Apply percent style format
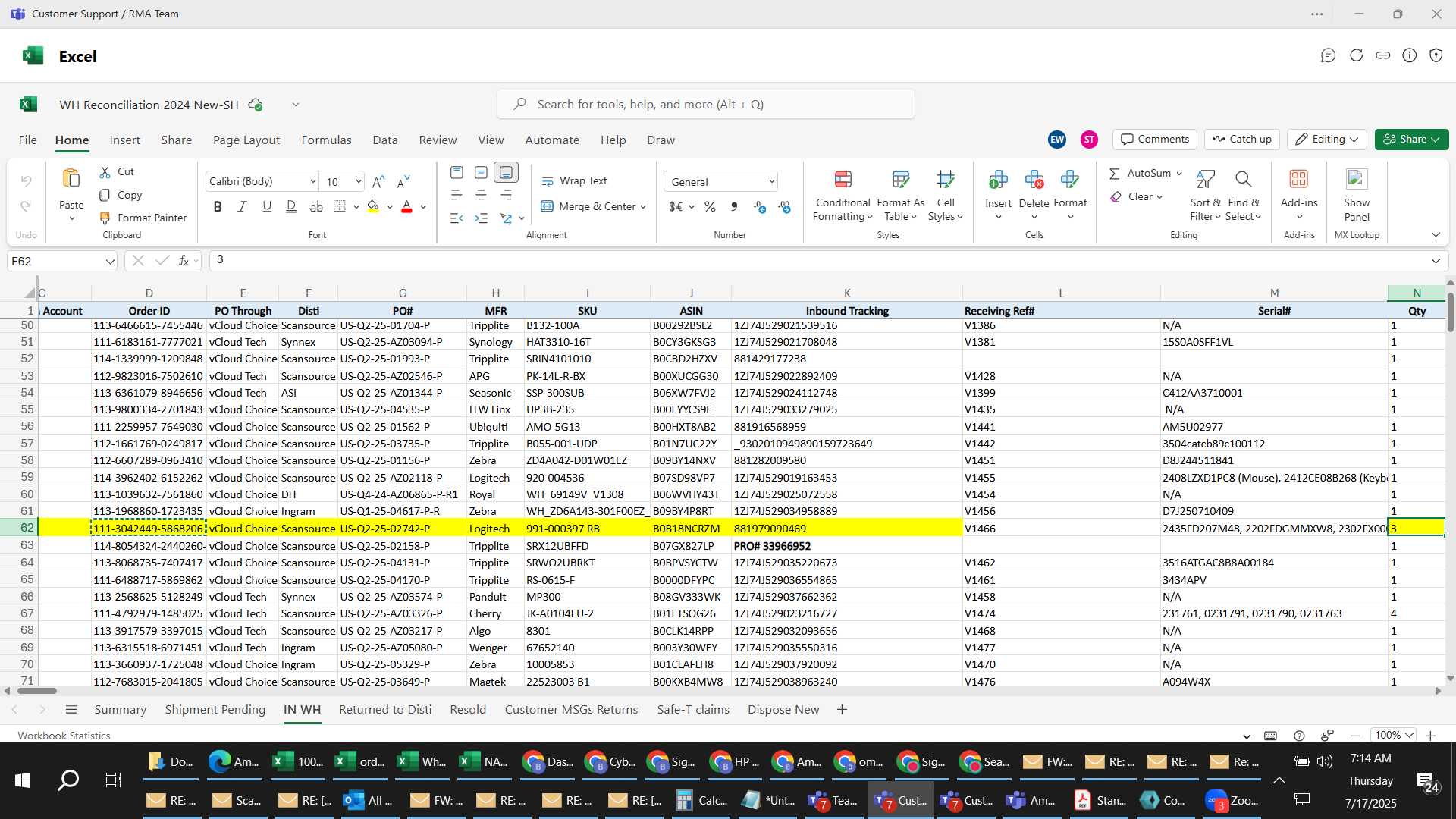The image size is (1456, 819). click(710, 207)
